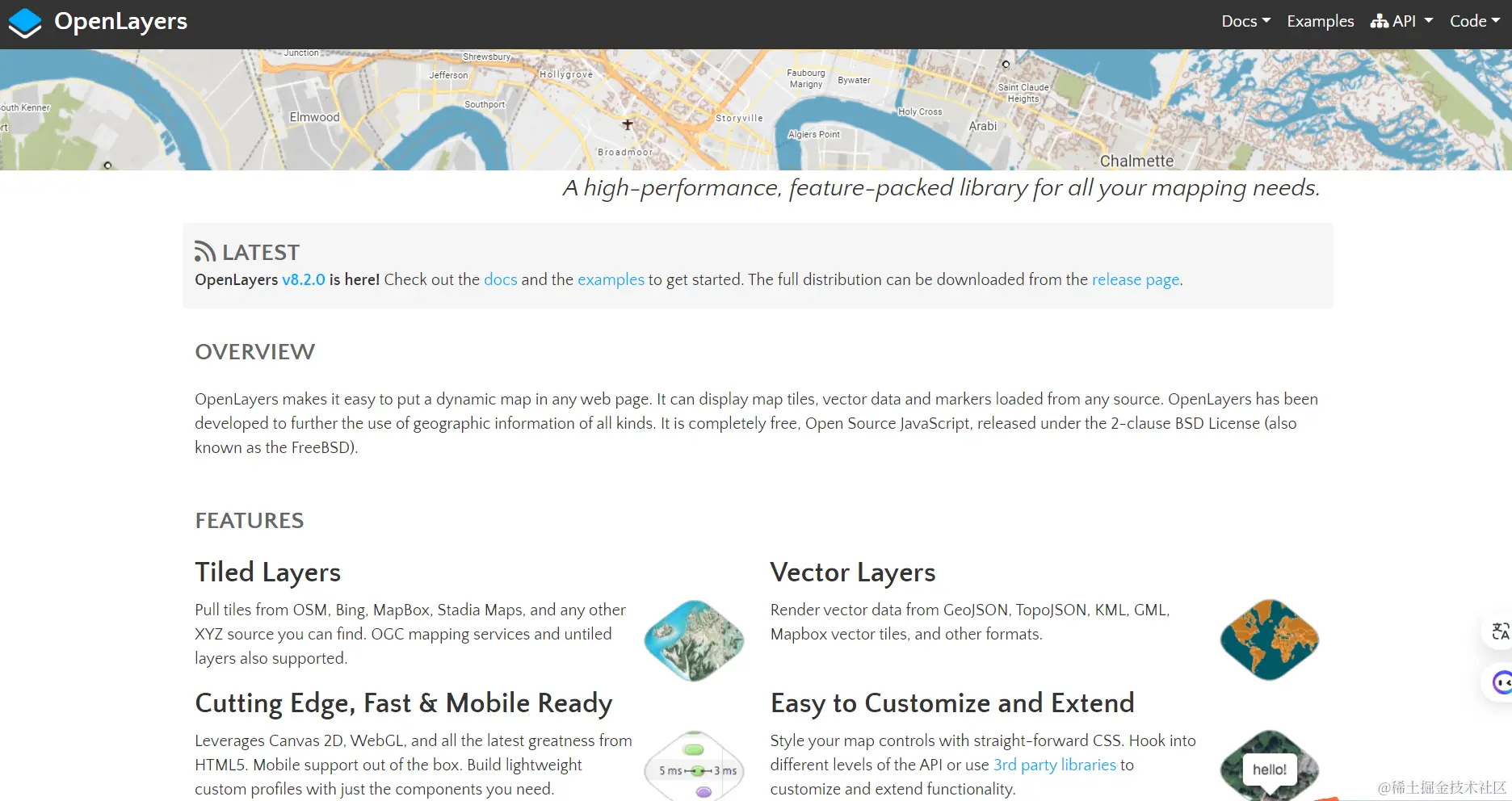Follow the examples link in Latest

point(611,279)
